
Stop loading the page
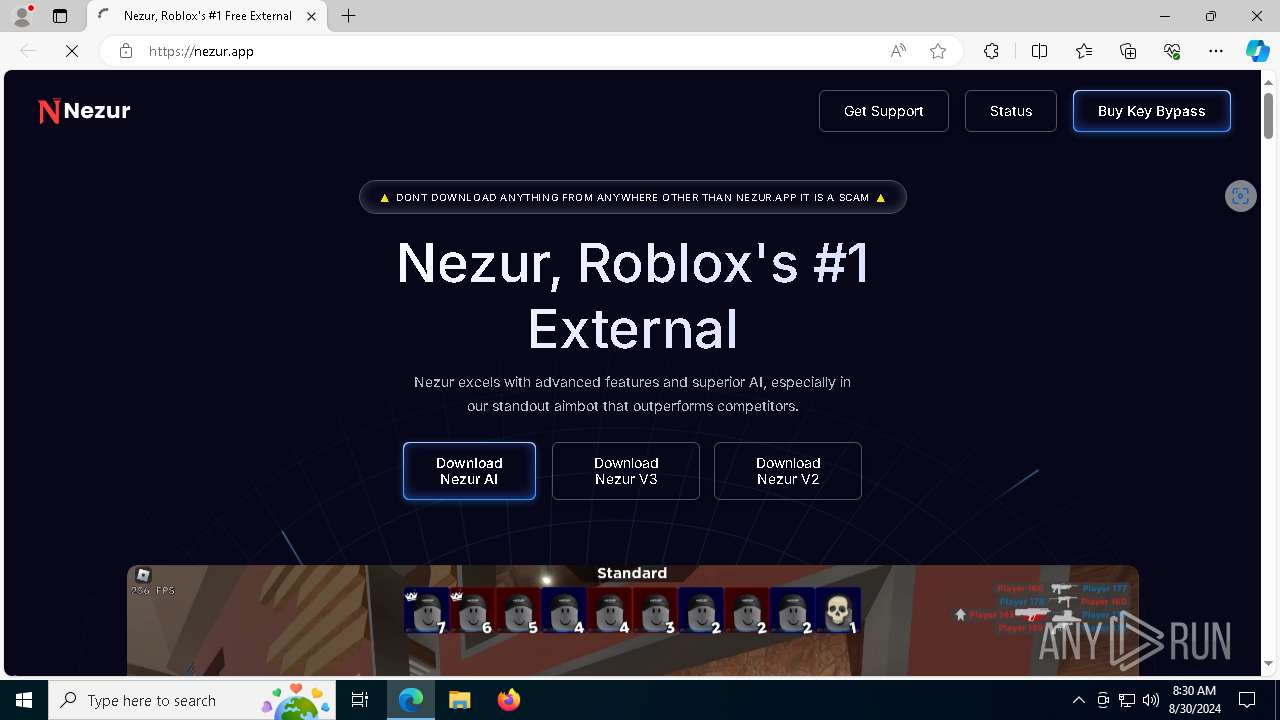point(72,51)
